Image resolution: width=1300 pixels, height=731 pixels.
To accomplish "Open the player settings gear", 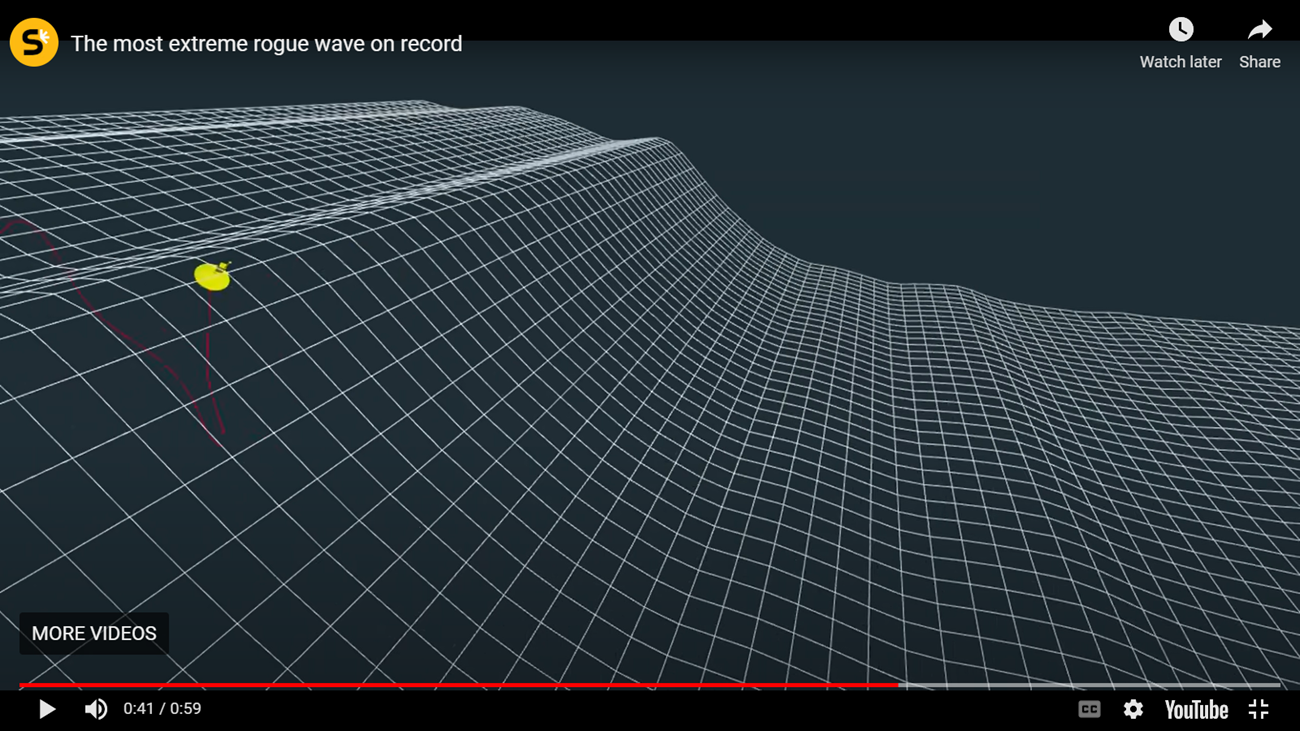I will 1133,709.
